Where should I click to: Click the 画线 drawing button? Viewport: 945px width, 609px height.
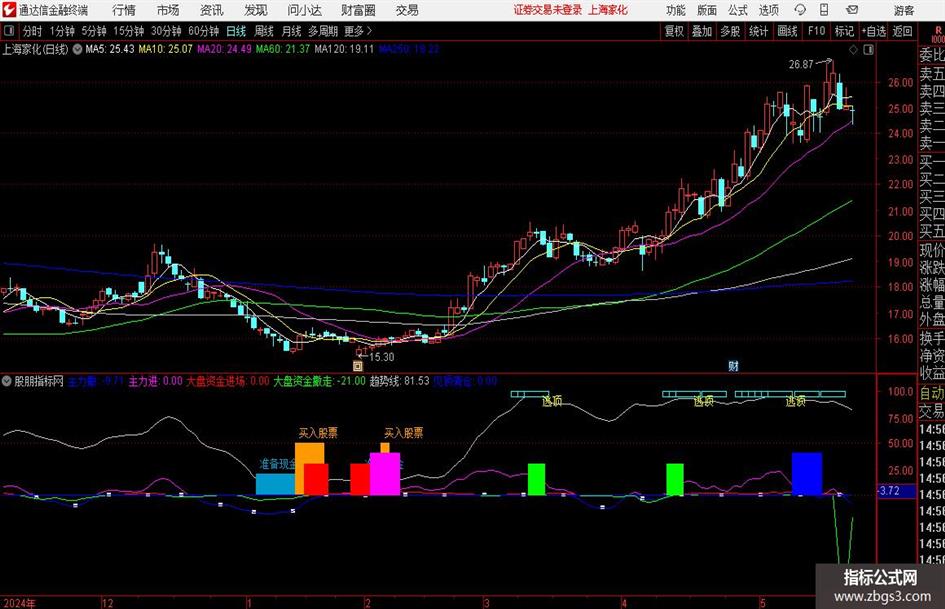tap(787, 31)
